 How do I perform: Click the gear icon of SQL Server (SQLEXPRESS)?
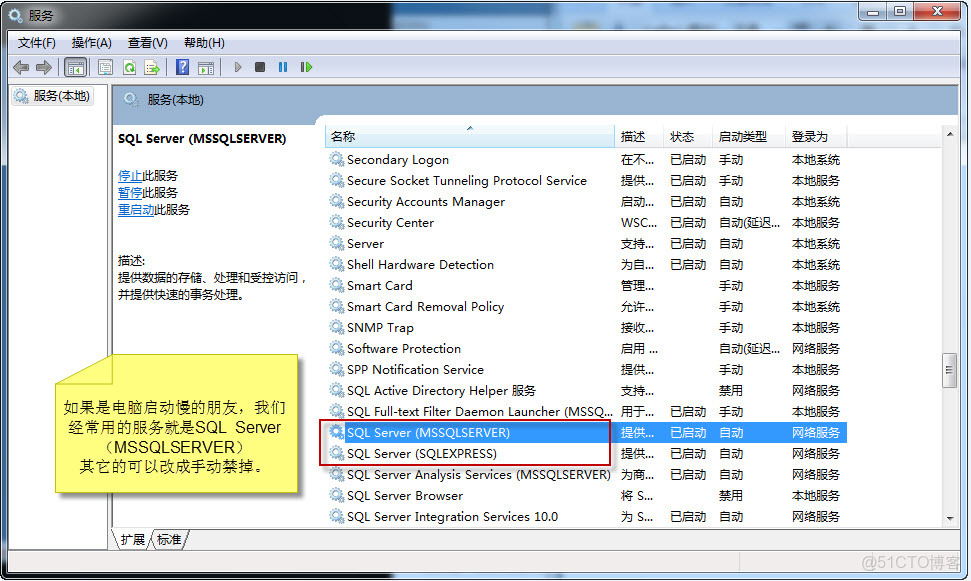click(337, 453)
